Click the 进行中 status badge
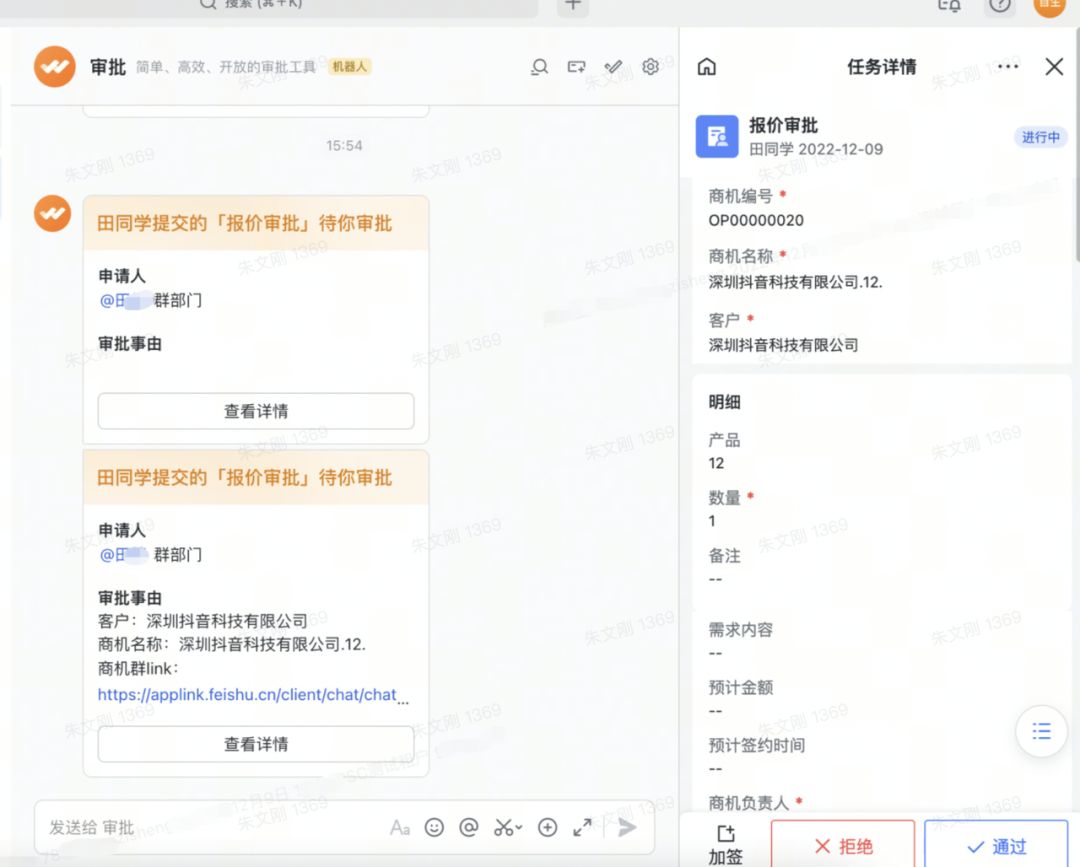This screenshot has width=1080, height=867. click(x=1041, y=137)
